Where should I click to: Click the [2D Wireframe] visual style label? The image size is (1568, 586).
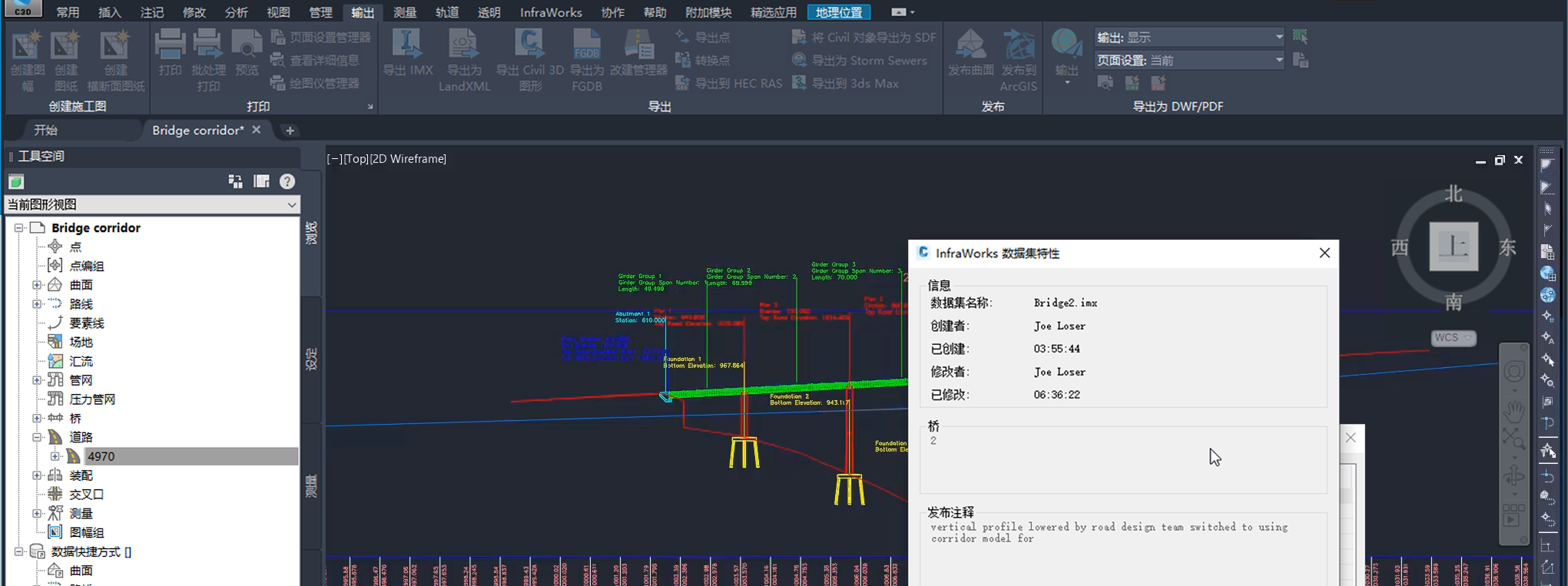pos(408,159)
